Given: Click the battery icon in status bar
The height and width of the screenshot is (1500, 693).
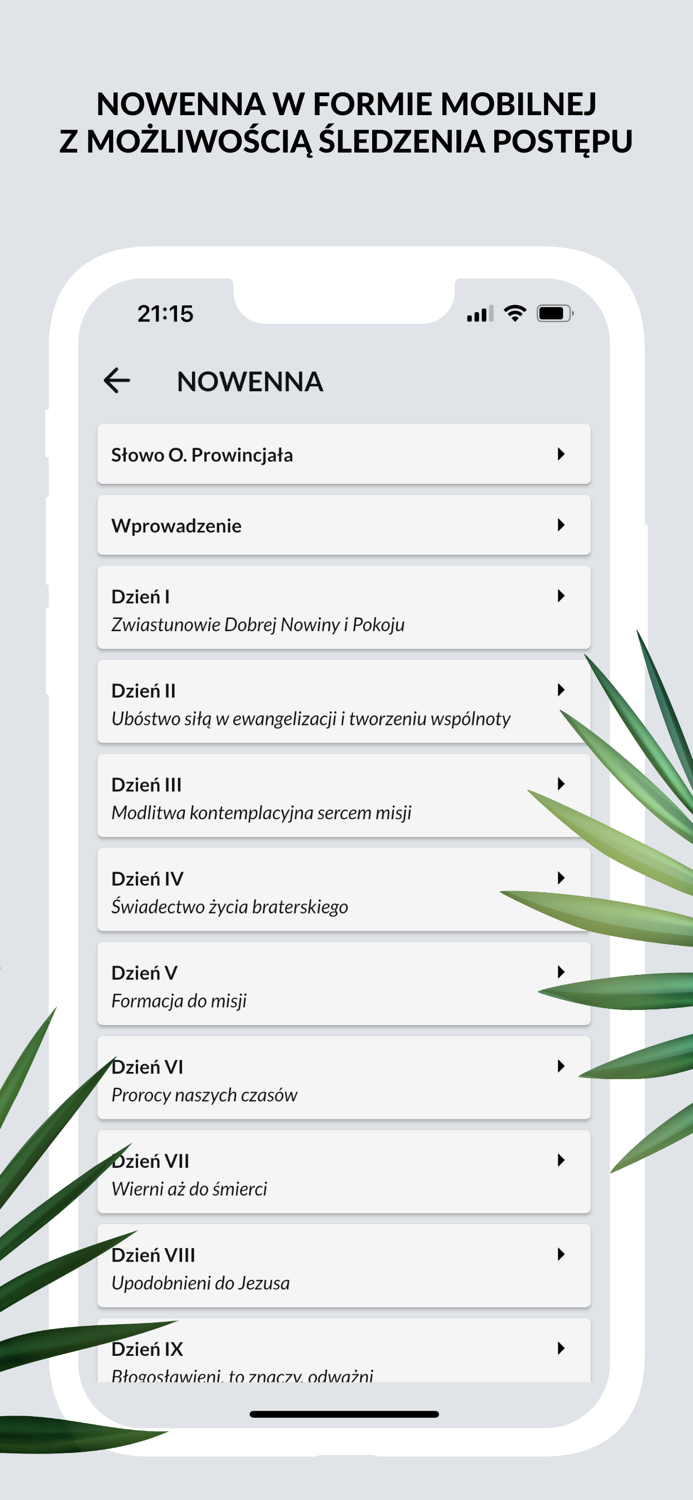Looking at the screenshot, I should (x=555, y=313).
